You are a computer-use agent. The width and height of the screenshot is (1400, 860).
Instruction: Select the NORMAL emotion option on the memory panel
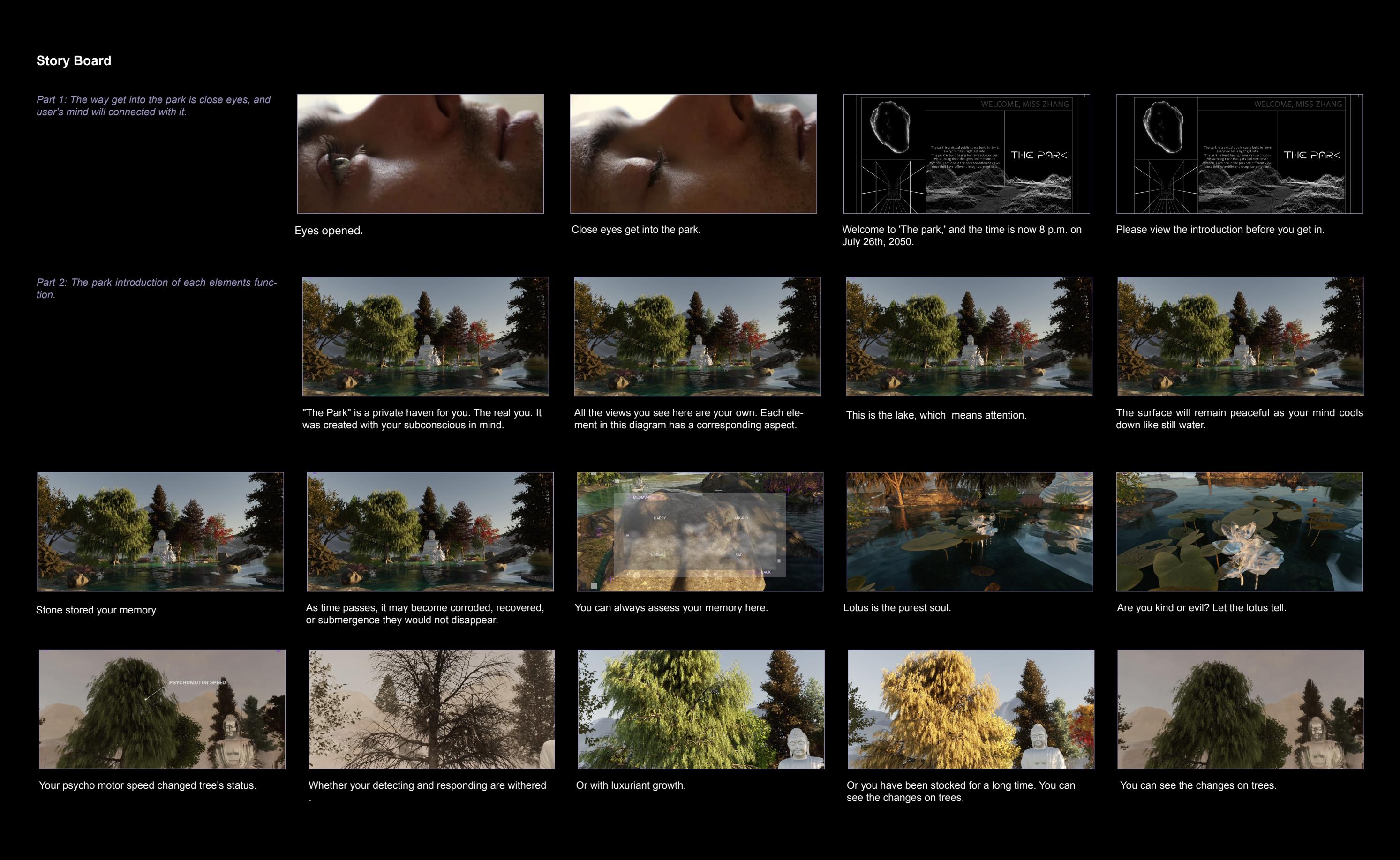tap(658, 554)
